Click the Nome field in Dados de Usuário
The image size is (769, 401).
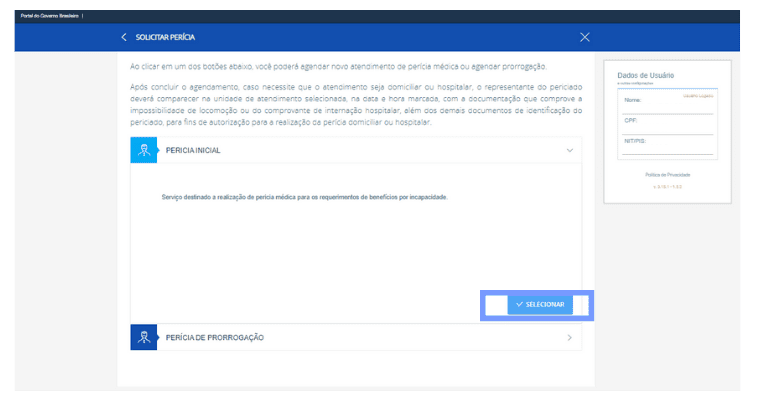[x=667, y=105]
